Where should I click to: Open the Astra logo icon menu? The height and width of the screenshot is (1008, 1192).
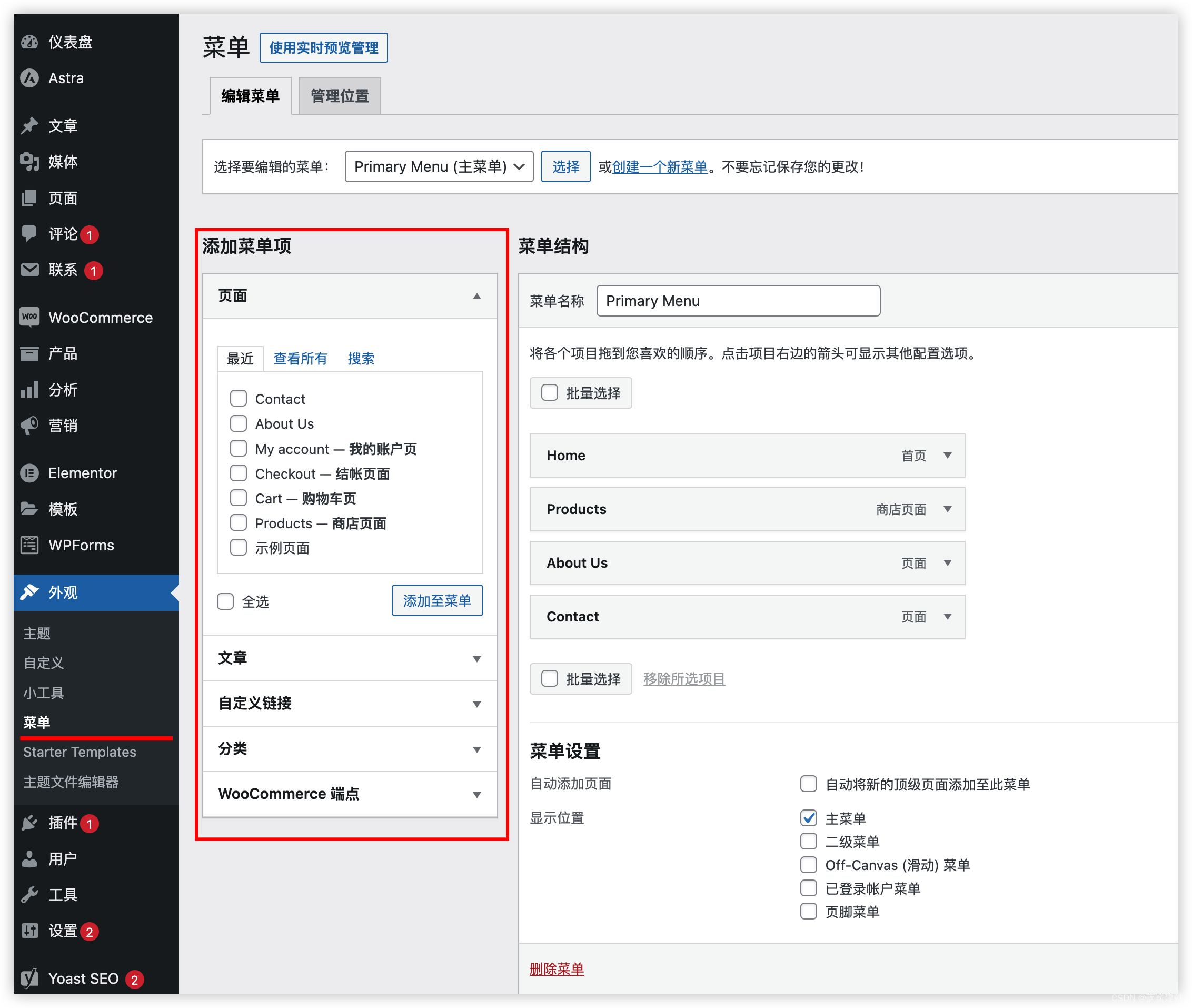[29, 78]
